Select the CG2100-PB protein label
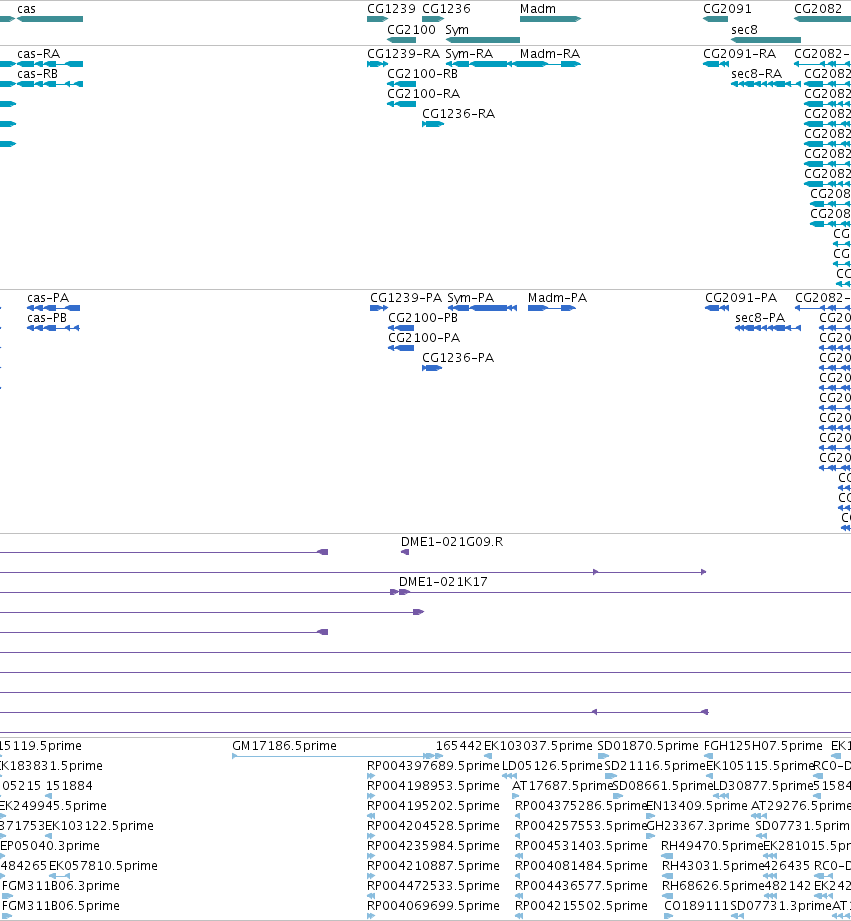 (423, 318)
